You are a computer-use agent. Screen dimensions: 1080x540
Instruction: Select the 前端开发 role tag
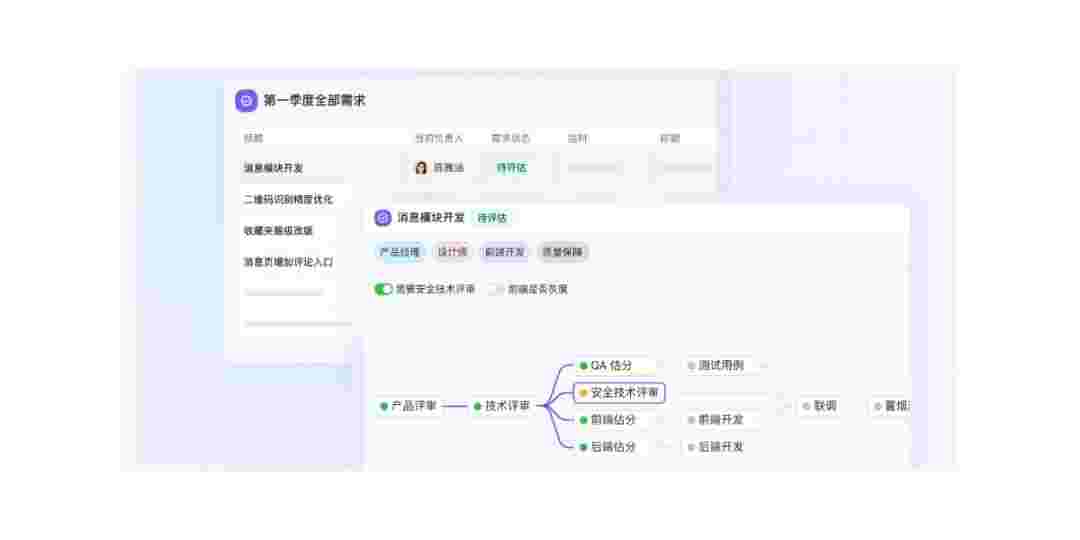[505, 252]
